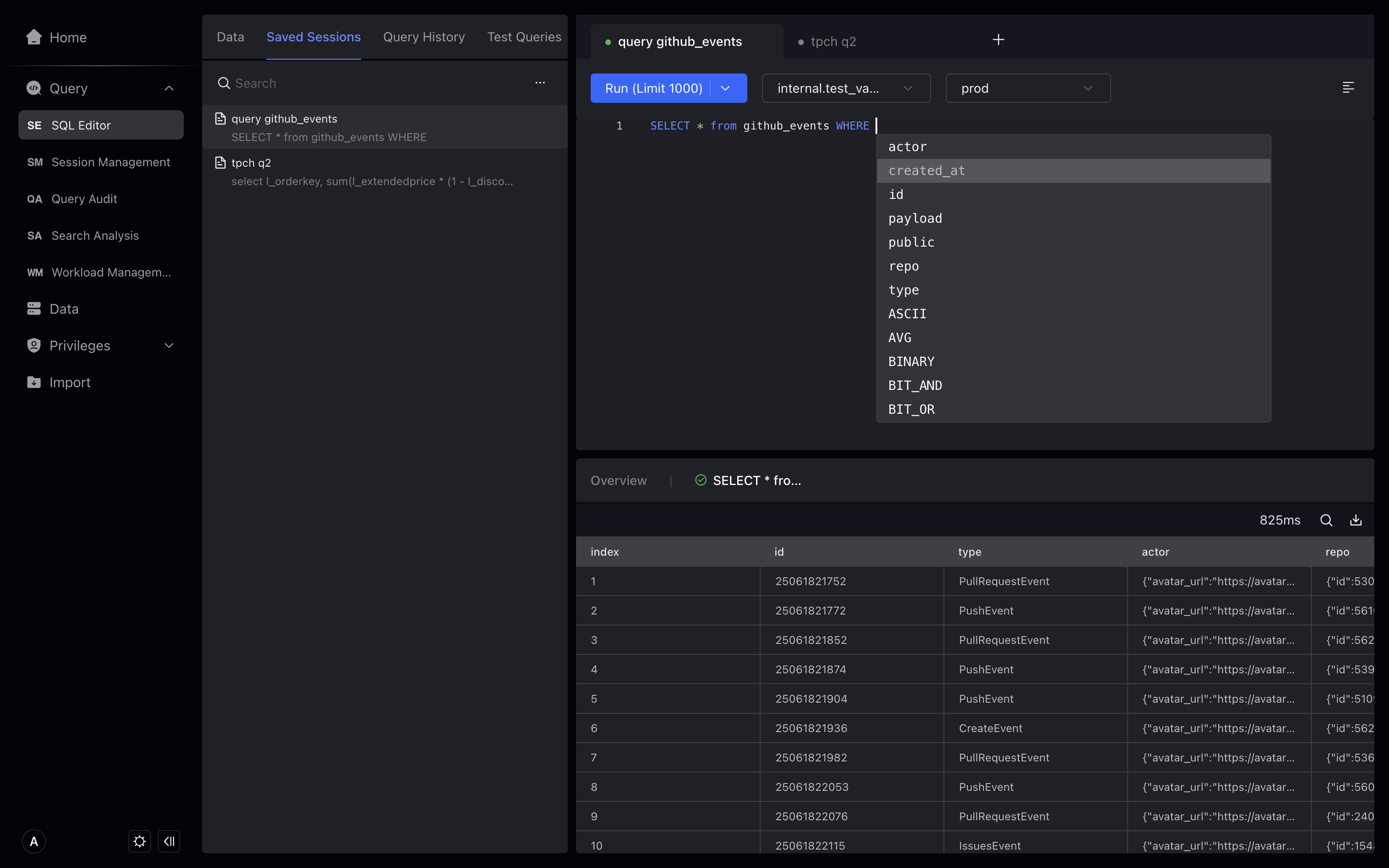The width and height of the screenshot is (1389, 868).
Task: Expand the Privileges section chevron
Action: pyautogui.click(x=169, y=345)
